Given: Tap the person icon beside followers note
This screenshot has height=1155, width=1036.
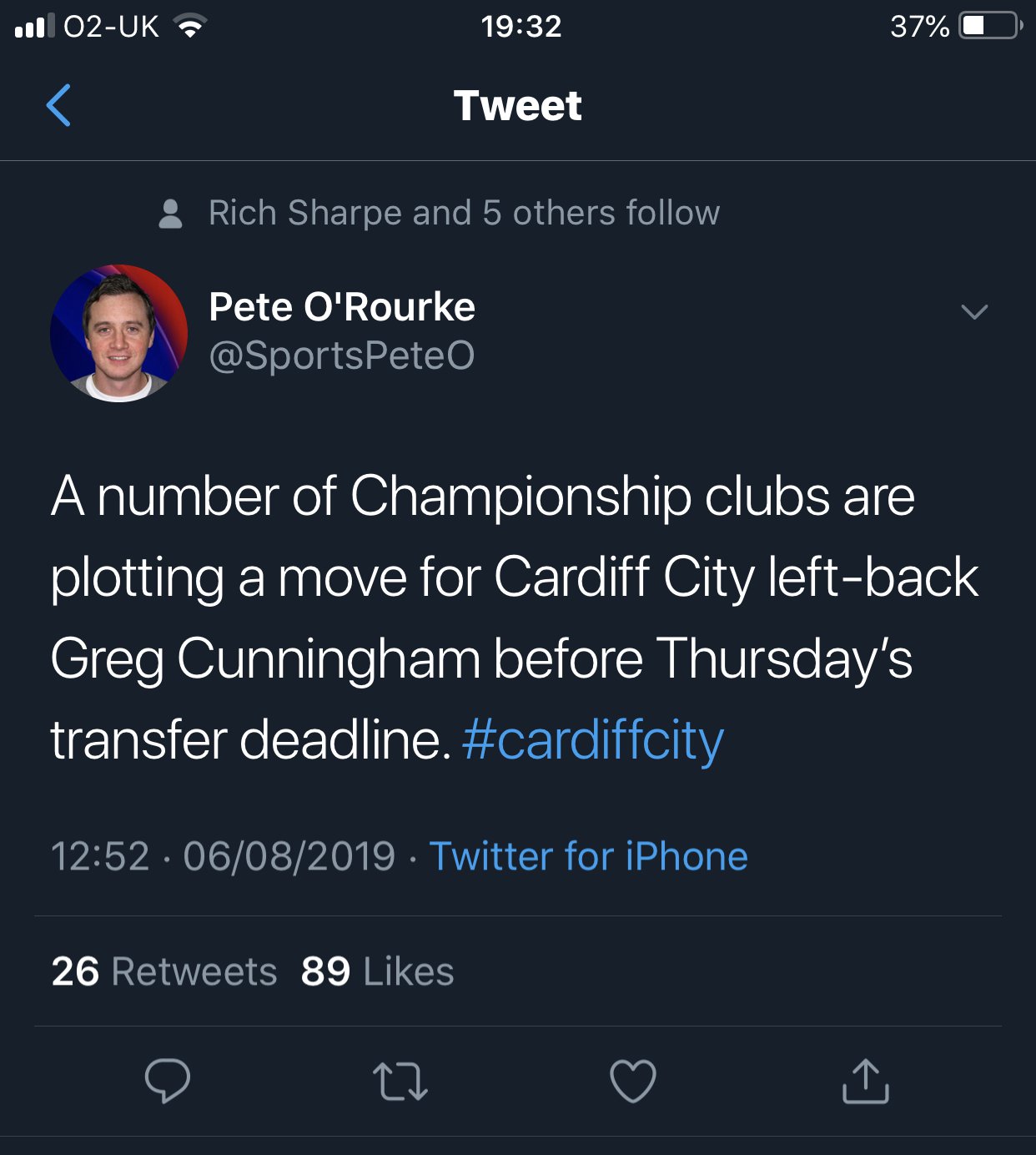Looking at the screenshot, I should click(x=170, y=214).
